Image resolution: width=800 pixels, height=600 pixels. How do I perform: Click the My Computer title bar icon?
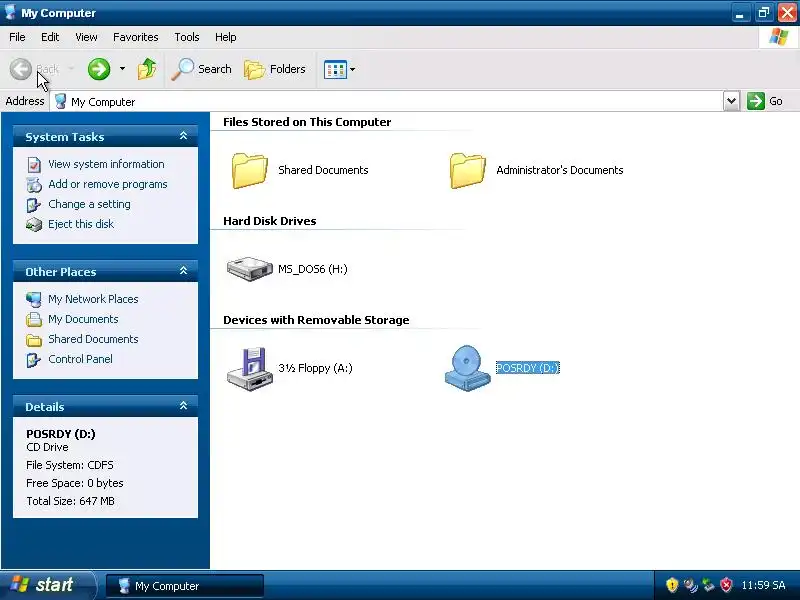tap(10, 12)
